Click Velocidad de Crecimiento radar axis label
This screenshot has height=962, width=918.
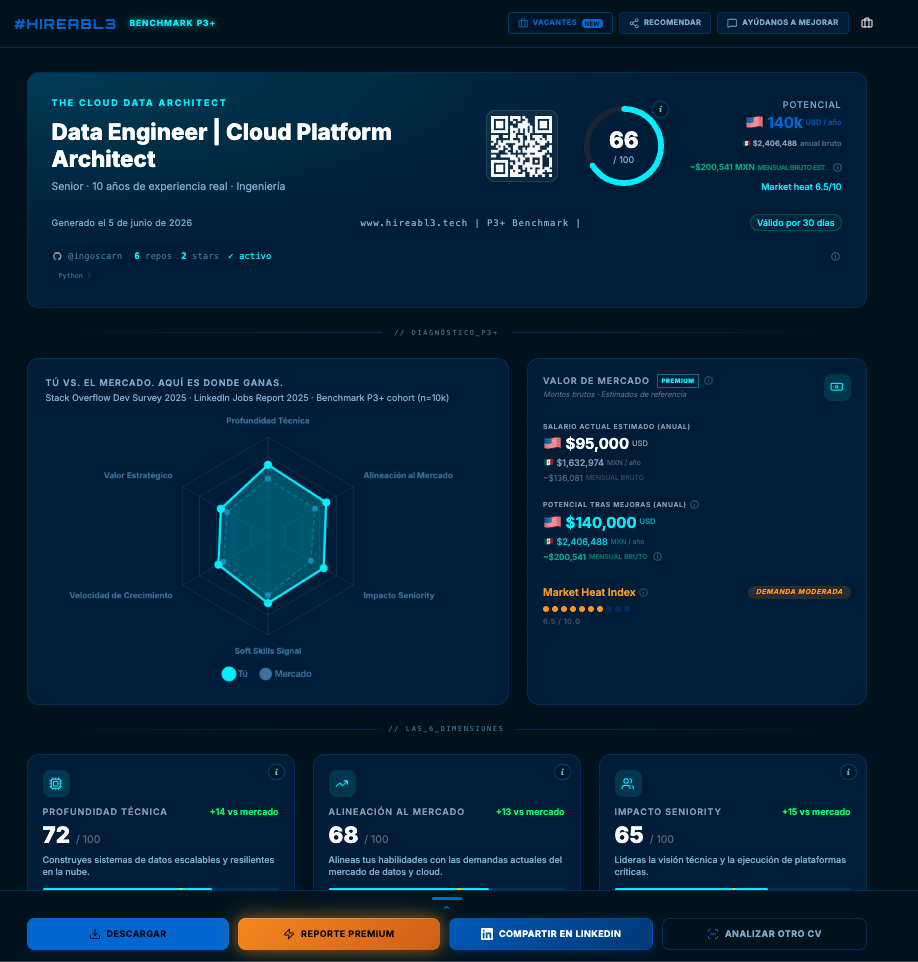(x=121, y=595)
